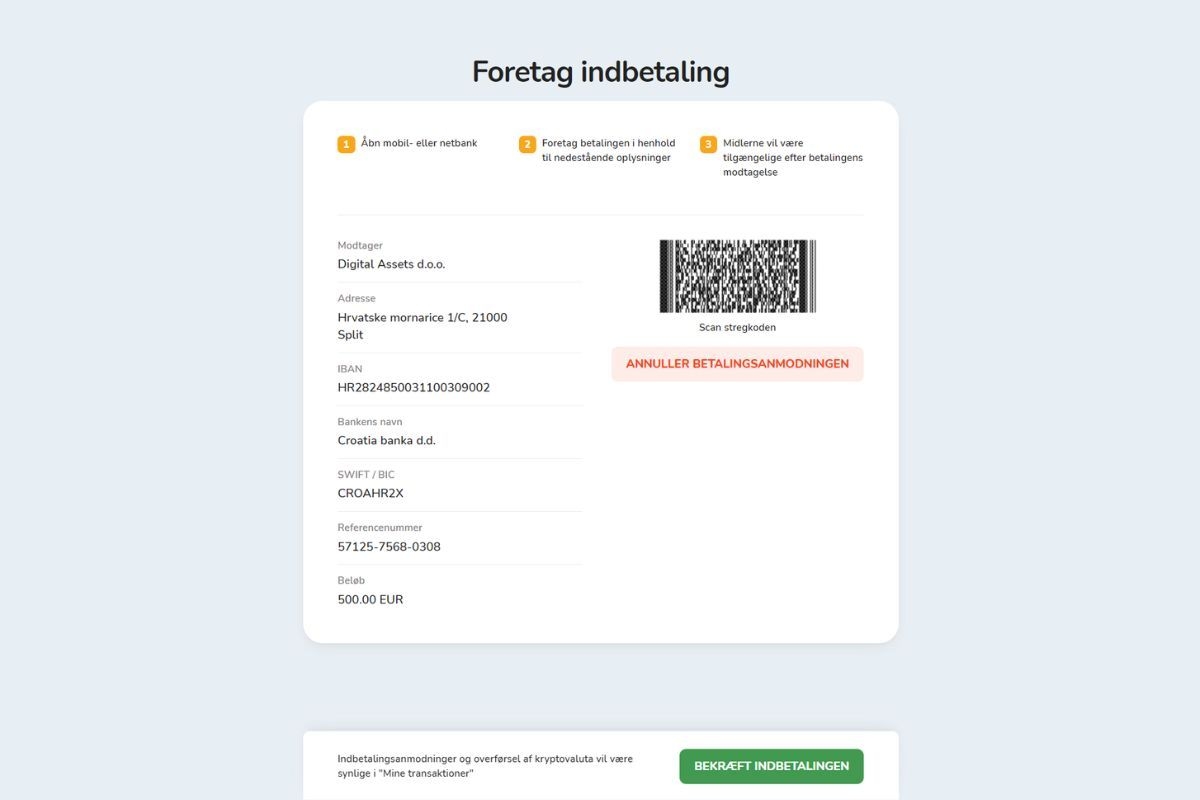Select the IBAN number HR2824850031100309002
Screen dimensions: 1200x800
pyautogui.click(x=414, y=388)
